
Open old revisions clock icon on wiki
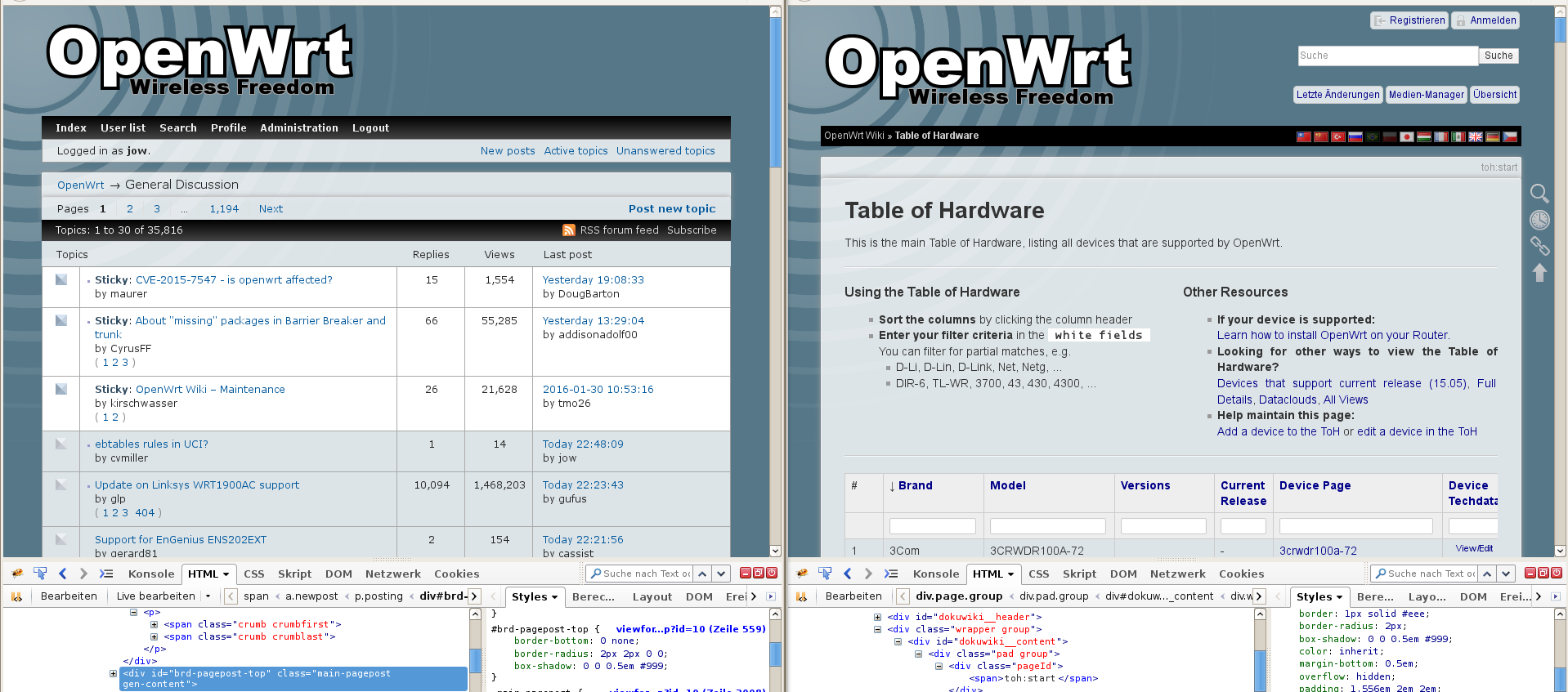[x=1539, y=220]
